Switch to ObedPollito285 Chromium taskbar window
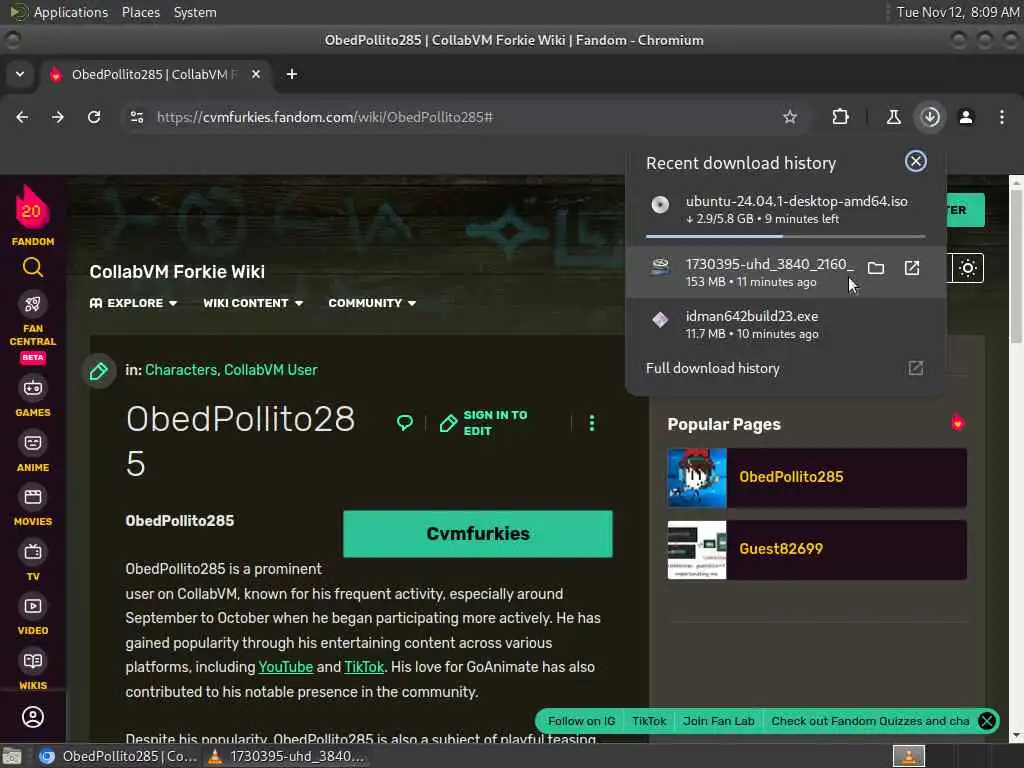Image resolution: width=1024 pixels, height=768 pixels. coord(118,756)
